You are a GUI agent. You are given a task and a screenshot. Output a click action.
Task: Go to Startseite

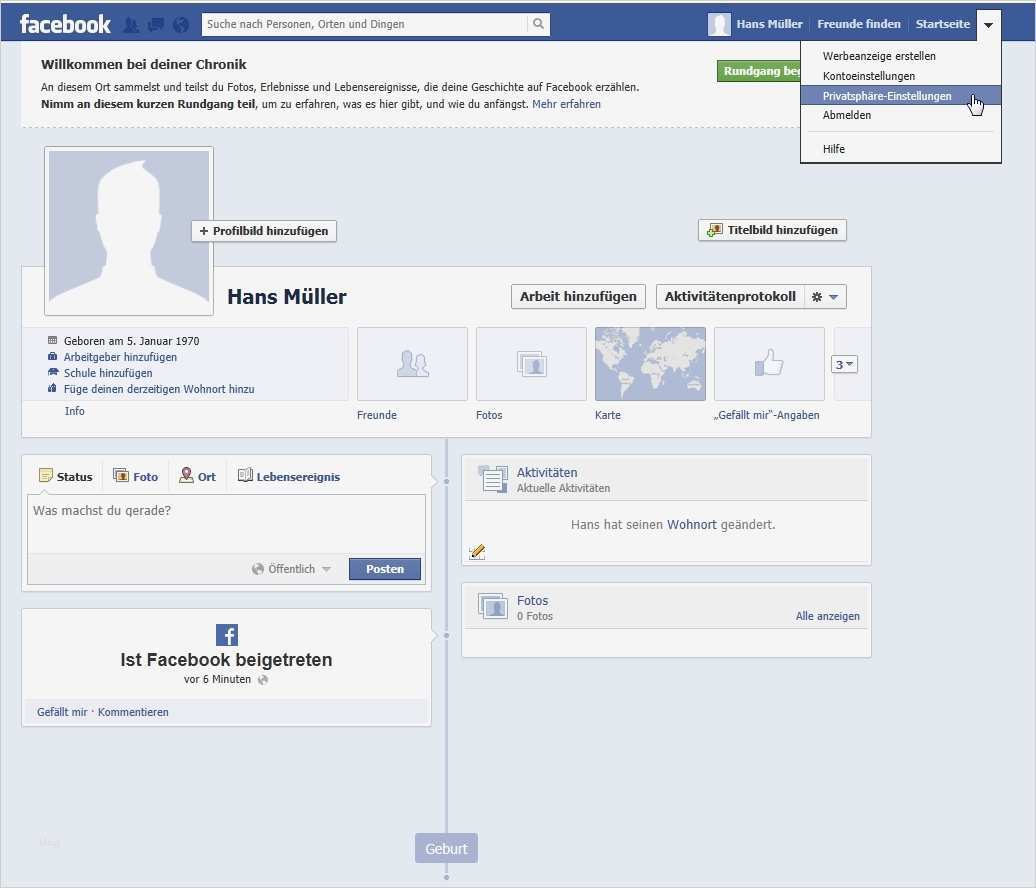point(943,24)
